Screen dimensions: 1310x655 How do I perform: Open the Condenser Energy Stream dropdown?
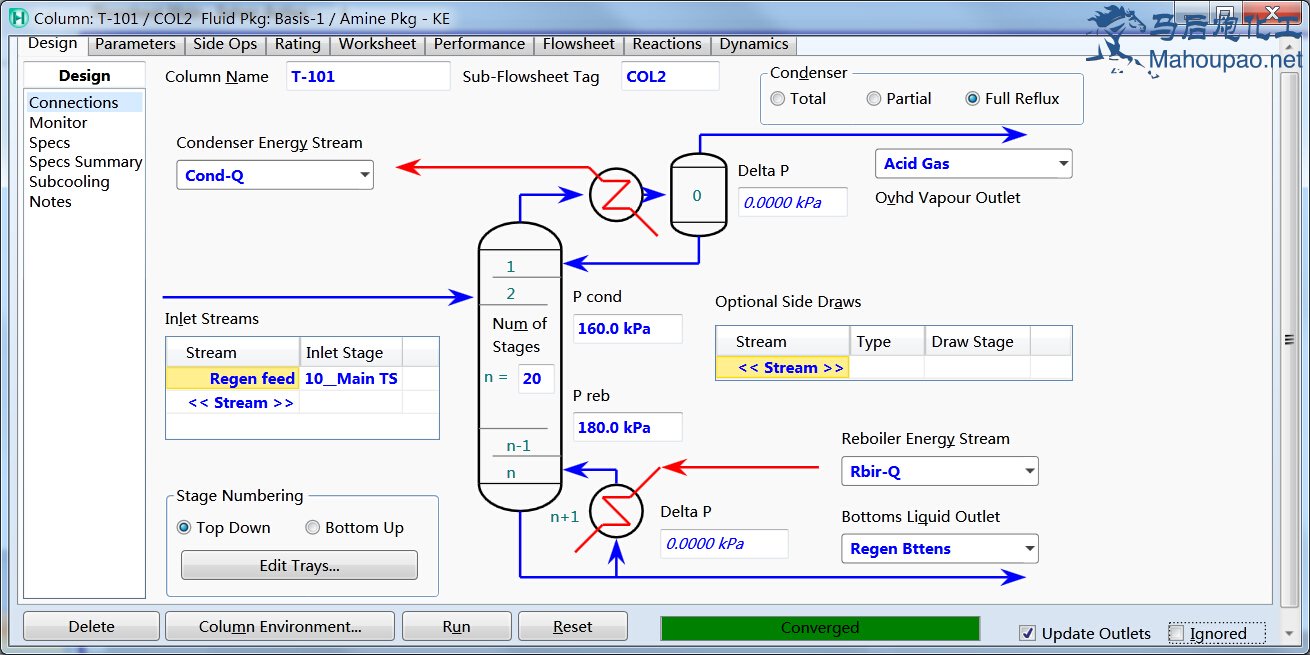363,176
